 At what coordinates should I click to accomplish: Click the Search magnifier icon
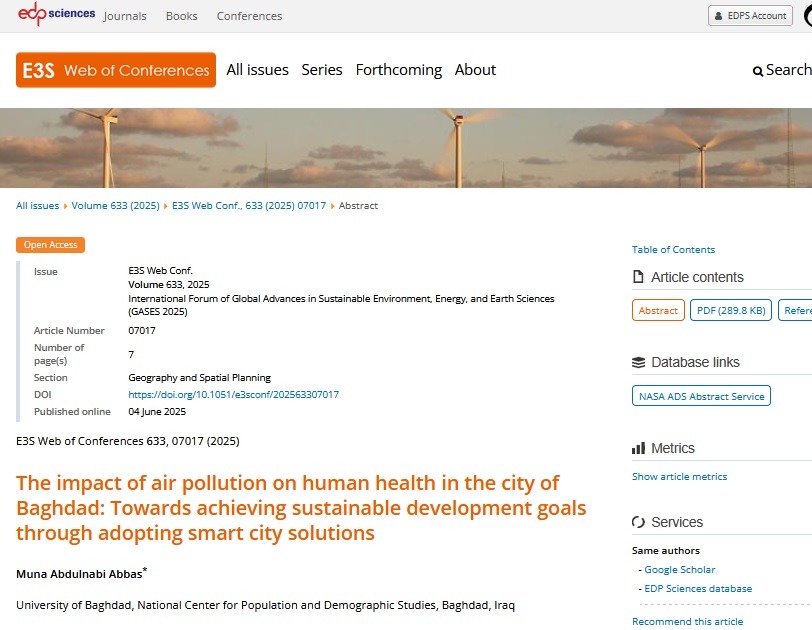(758, 71)
